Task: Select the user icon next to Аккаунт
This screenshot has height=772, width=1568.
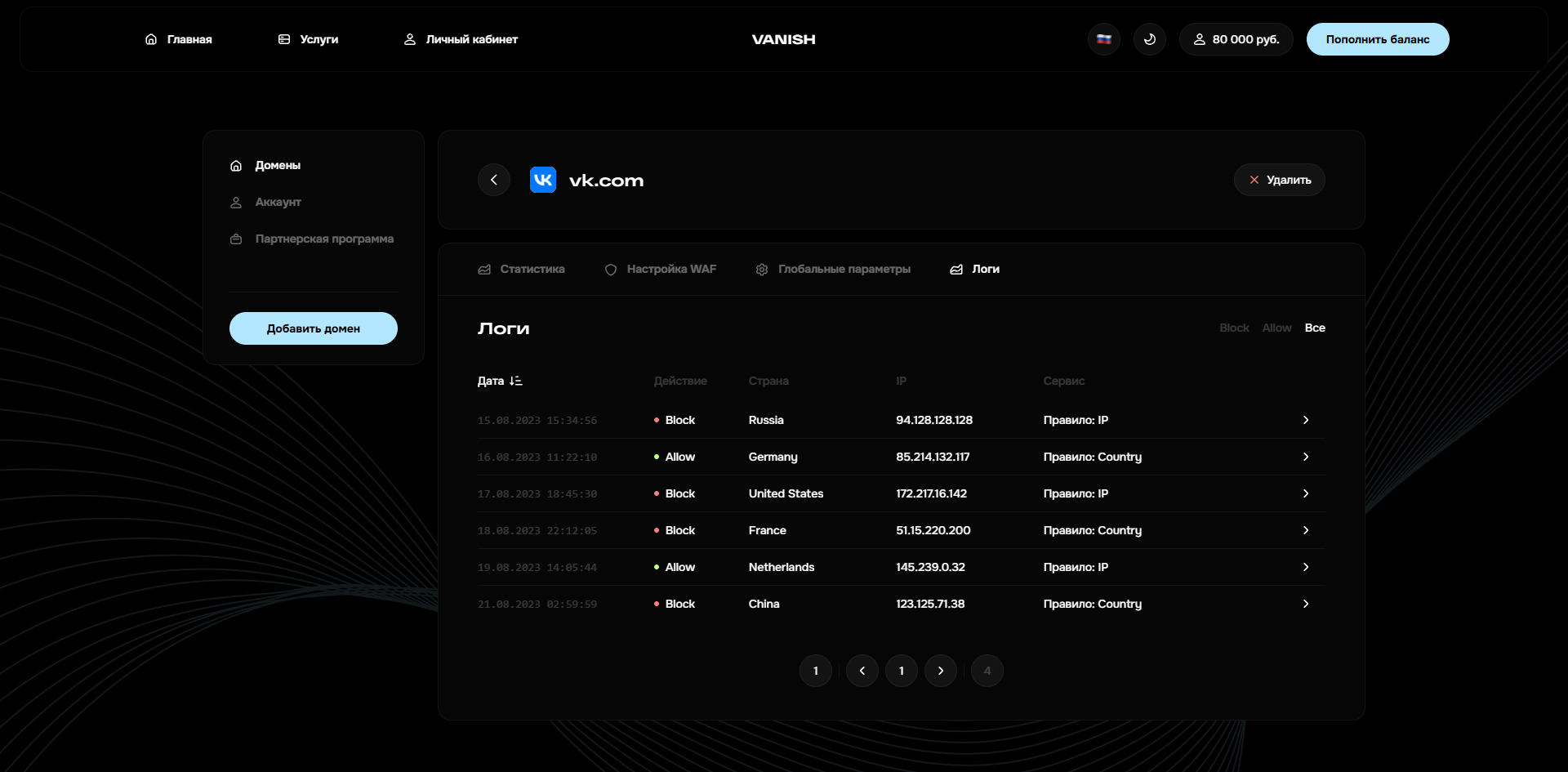Action: click(236, 202)
